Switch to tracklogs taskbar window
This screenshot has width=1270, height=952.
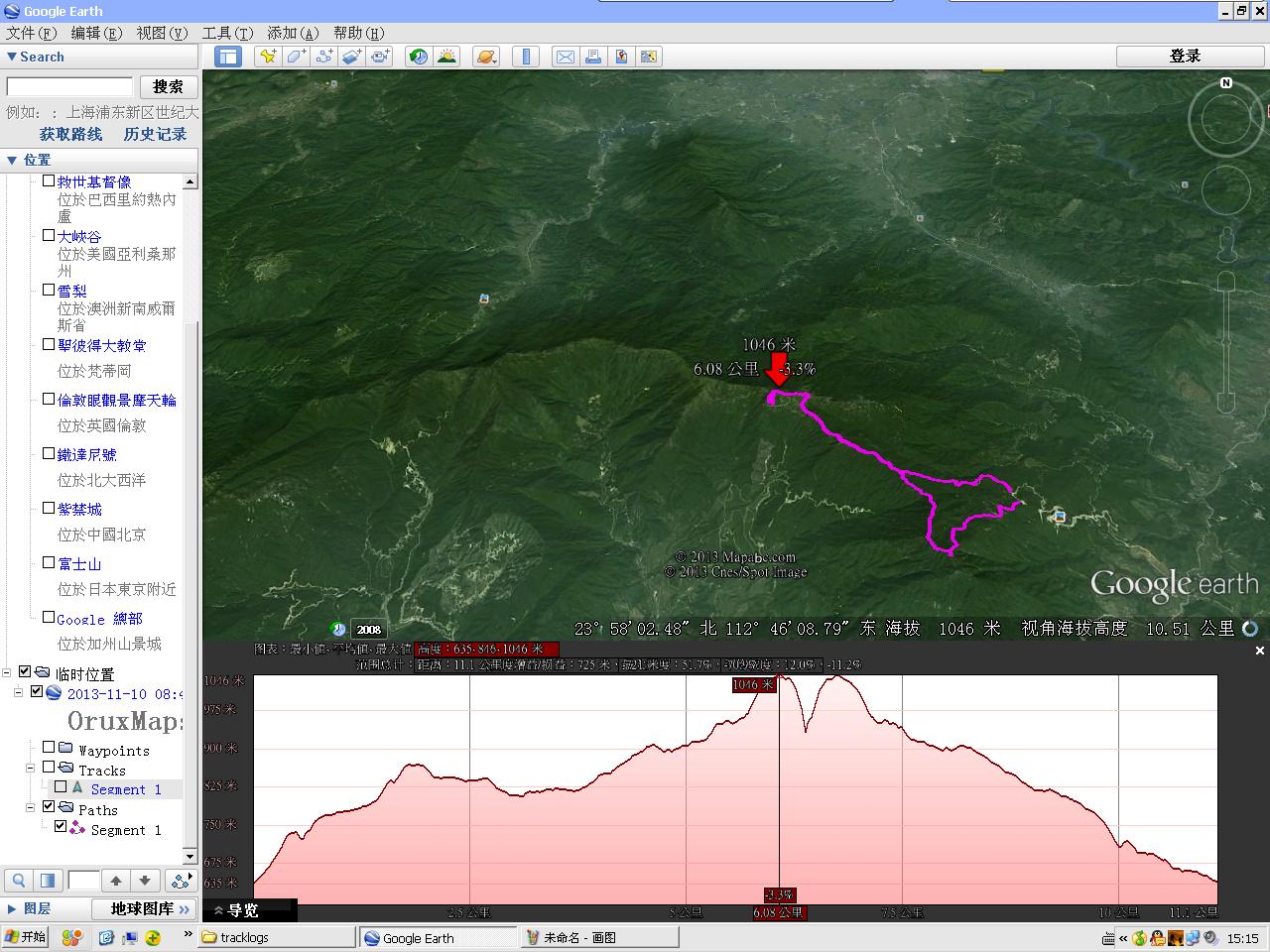[277, 937]
